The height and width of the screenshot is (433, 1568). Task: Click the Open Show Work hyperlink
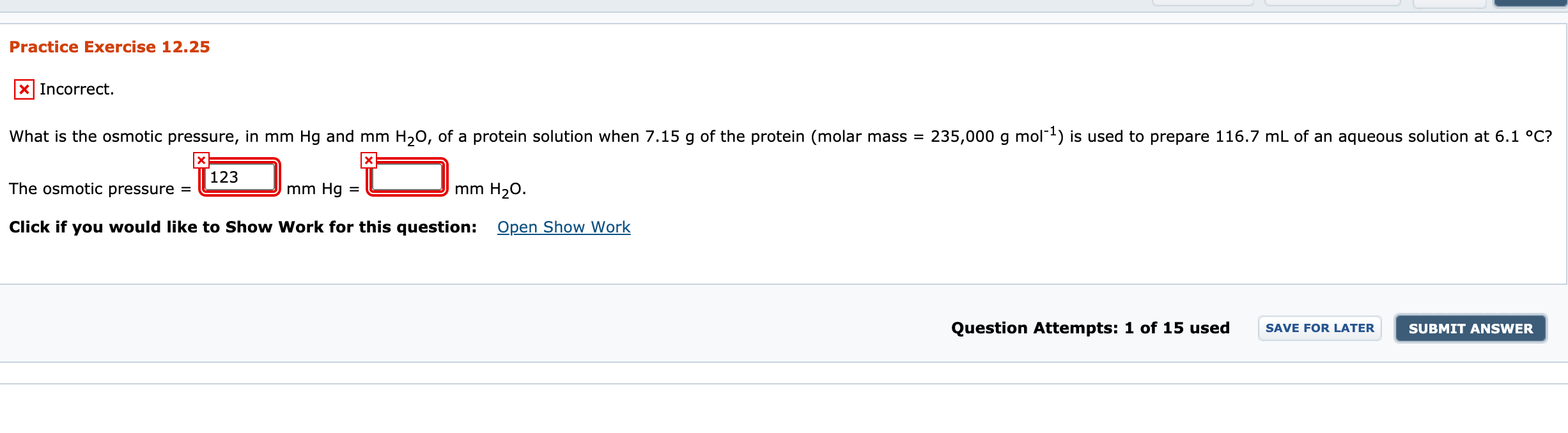coord(563,227)
